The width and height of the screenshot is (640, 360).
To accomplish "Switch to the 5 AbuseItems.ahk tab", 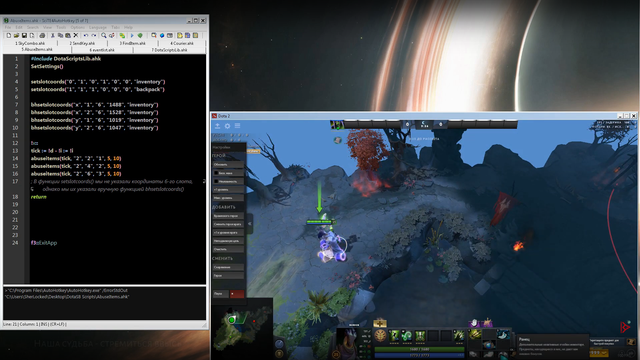I will coord(37,49).
